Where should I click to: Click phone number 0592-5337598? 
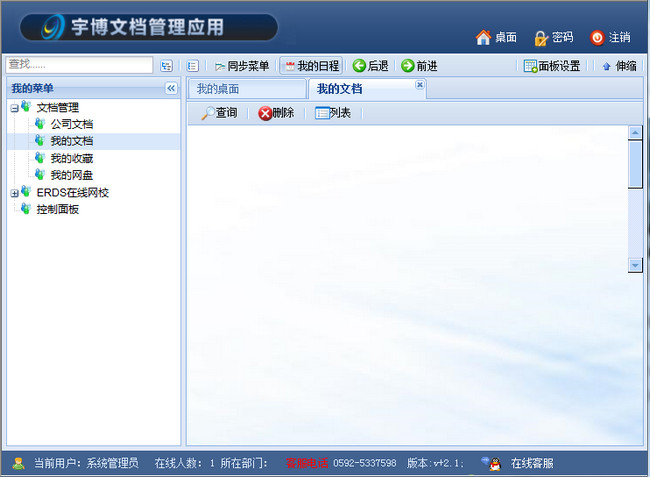pyautogui.click(x=365, y=463)
